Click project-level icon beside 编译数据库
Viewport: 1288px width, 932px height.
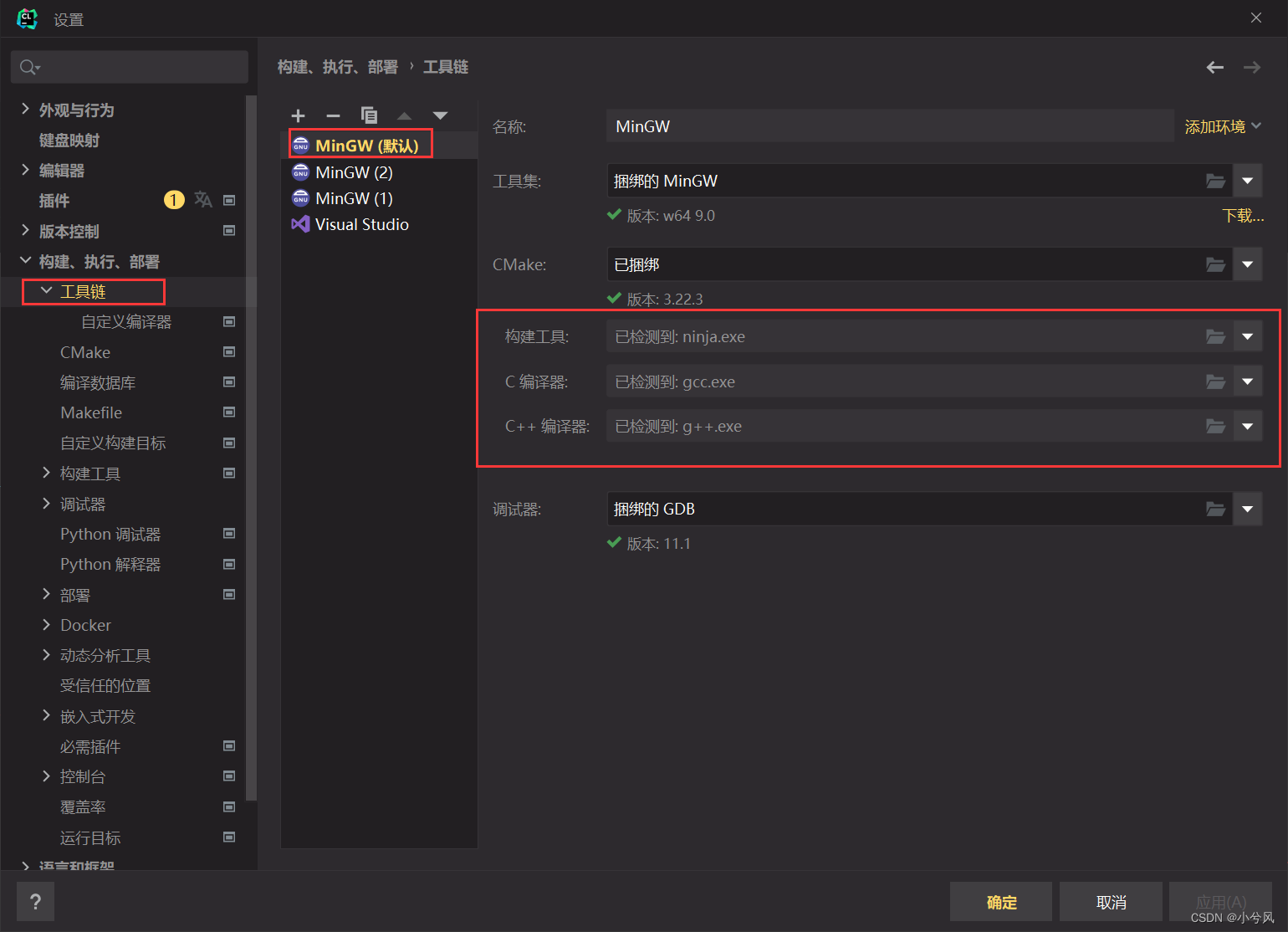(229, 382)
